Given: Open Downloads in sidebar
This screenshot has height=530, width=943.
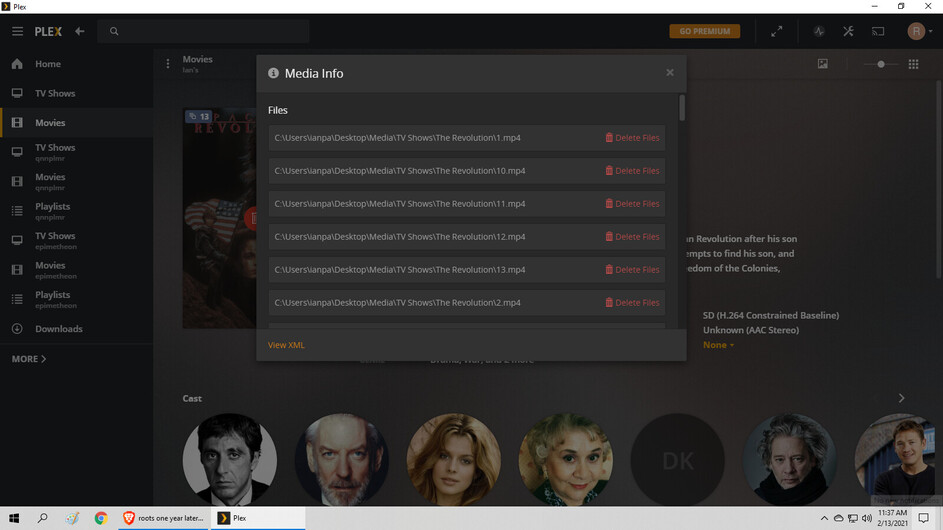Looking at the screenshot, I should (76, 329).
